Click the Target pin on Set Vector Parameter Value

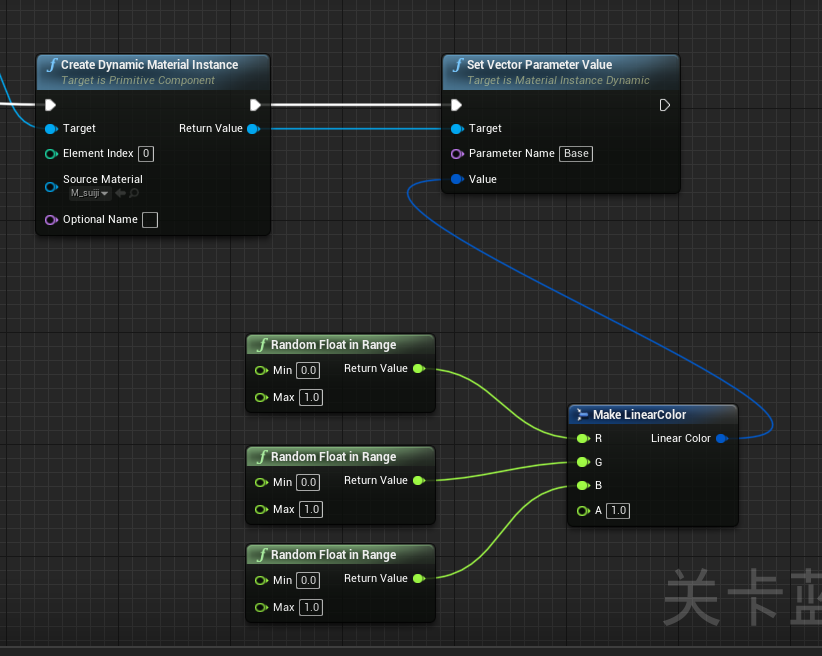coord(455,128)
